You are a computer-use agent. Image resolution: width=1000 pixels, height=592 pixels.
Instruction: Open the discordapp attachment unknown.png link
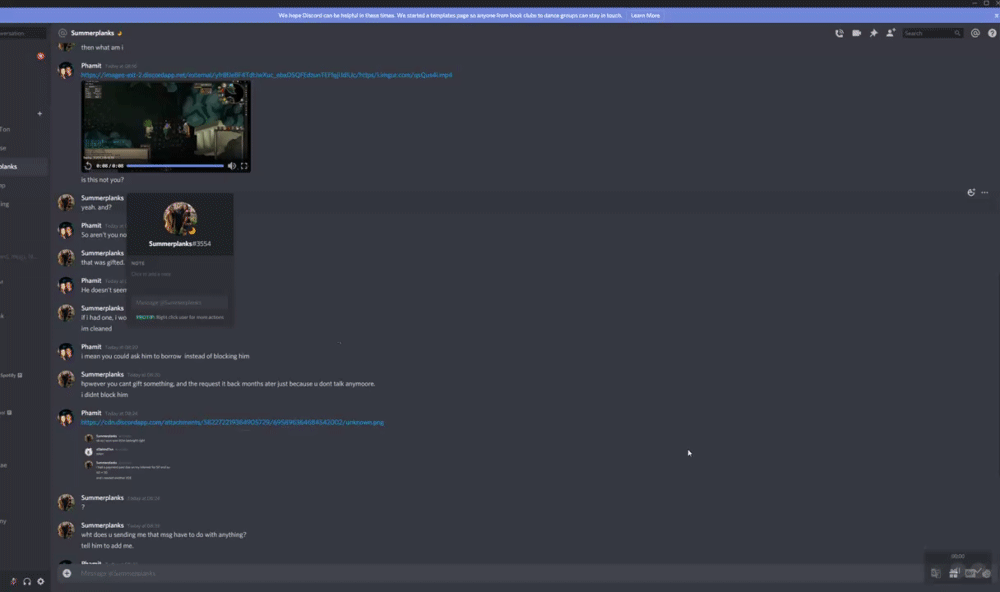click(x=232, y=422)
